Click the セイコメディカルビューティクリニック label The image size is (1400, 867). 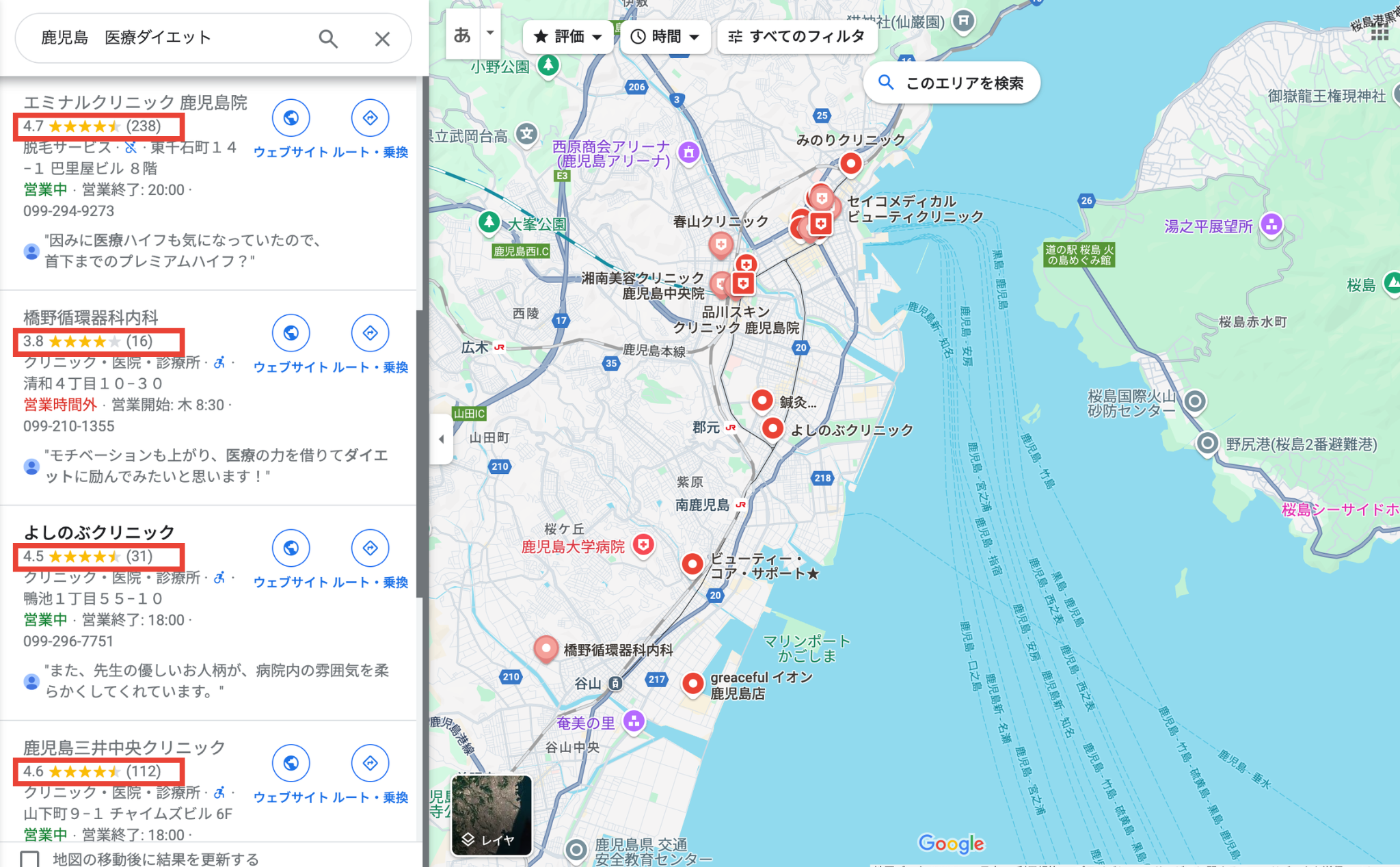915,209
